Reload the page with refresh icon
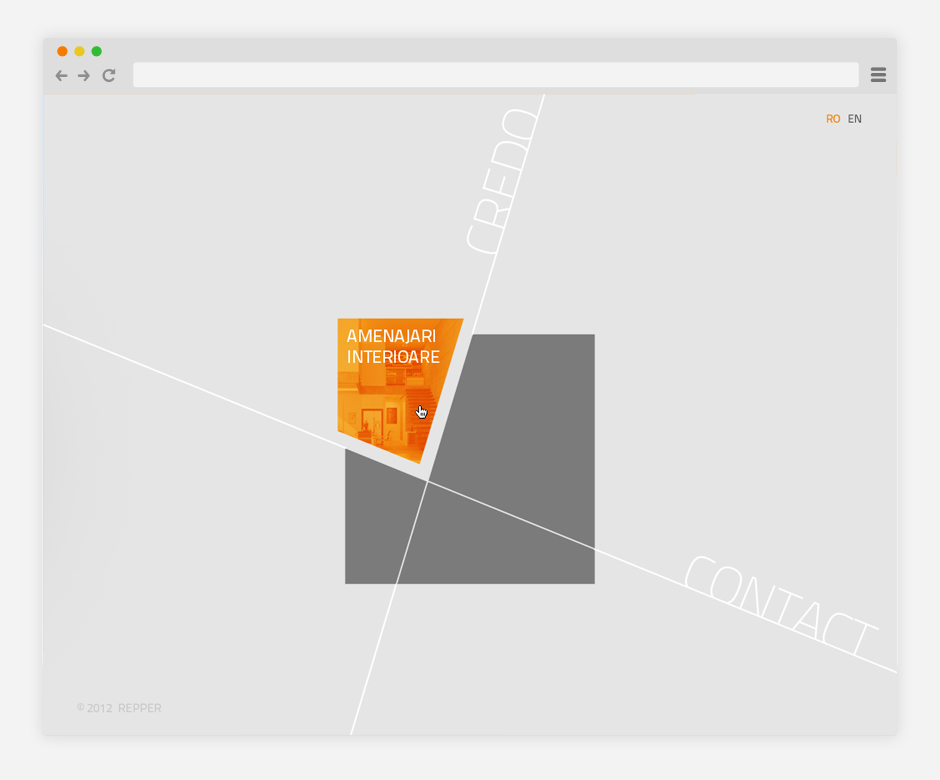Viewport: 940px width, 780px height. coord(109,75)
